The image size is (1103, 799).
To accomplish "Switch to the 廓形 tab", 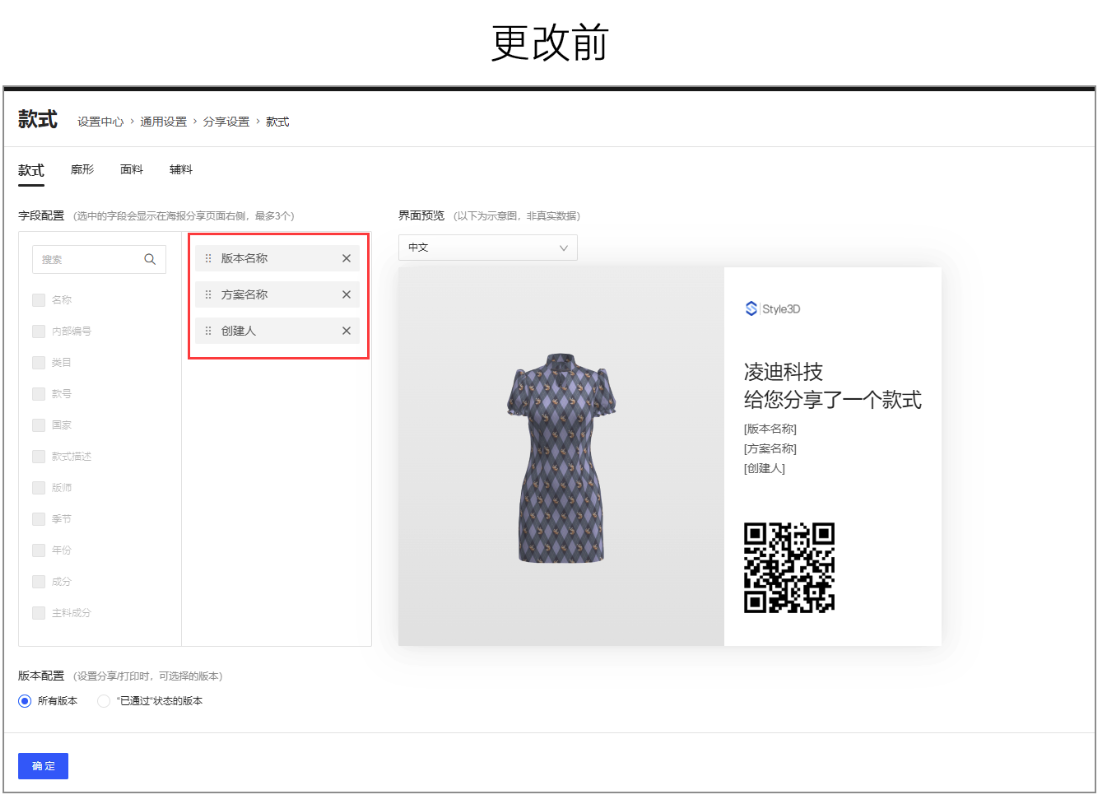I will [82, 170].
